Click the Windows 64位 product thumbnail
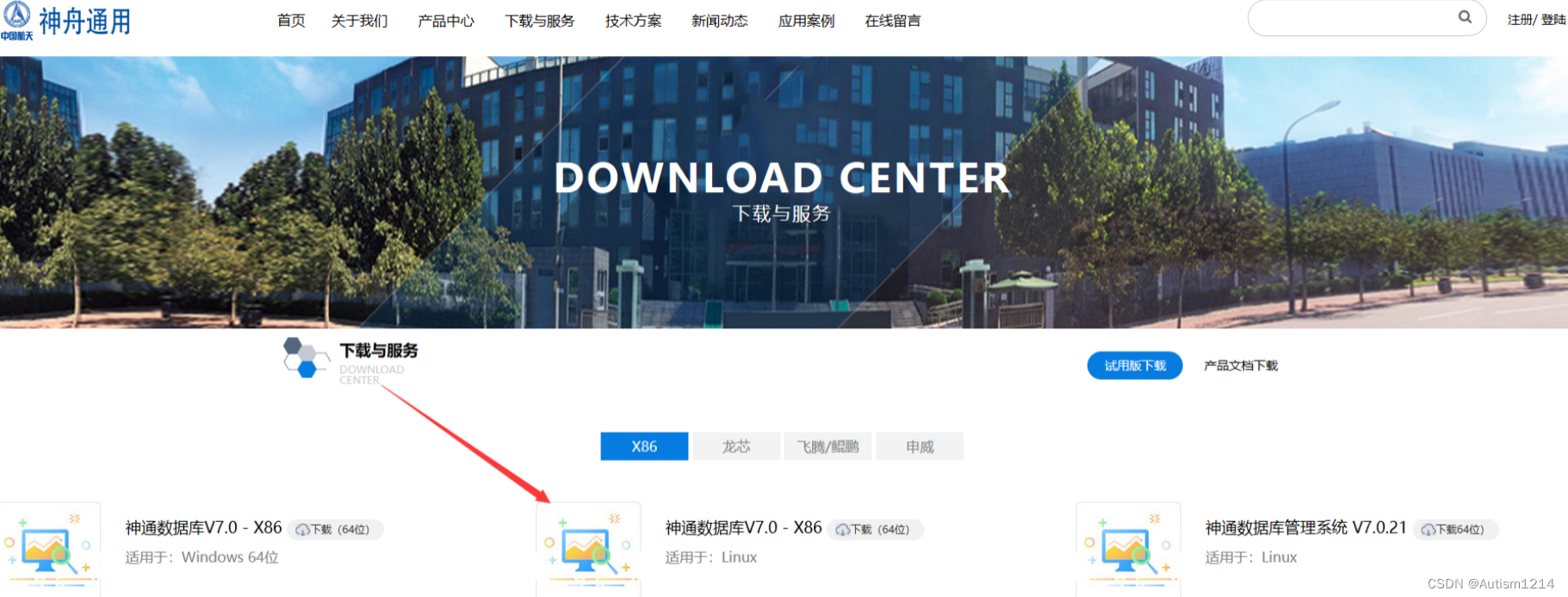This screenshot has height=597, width=1568. [x=50, y=550]
